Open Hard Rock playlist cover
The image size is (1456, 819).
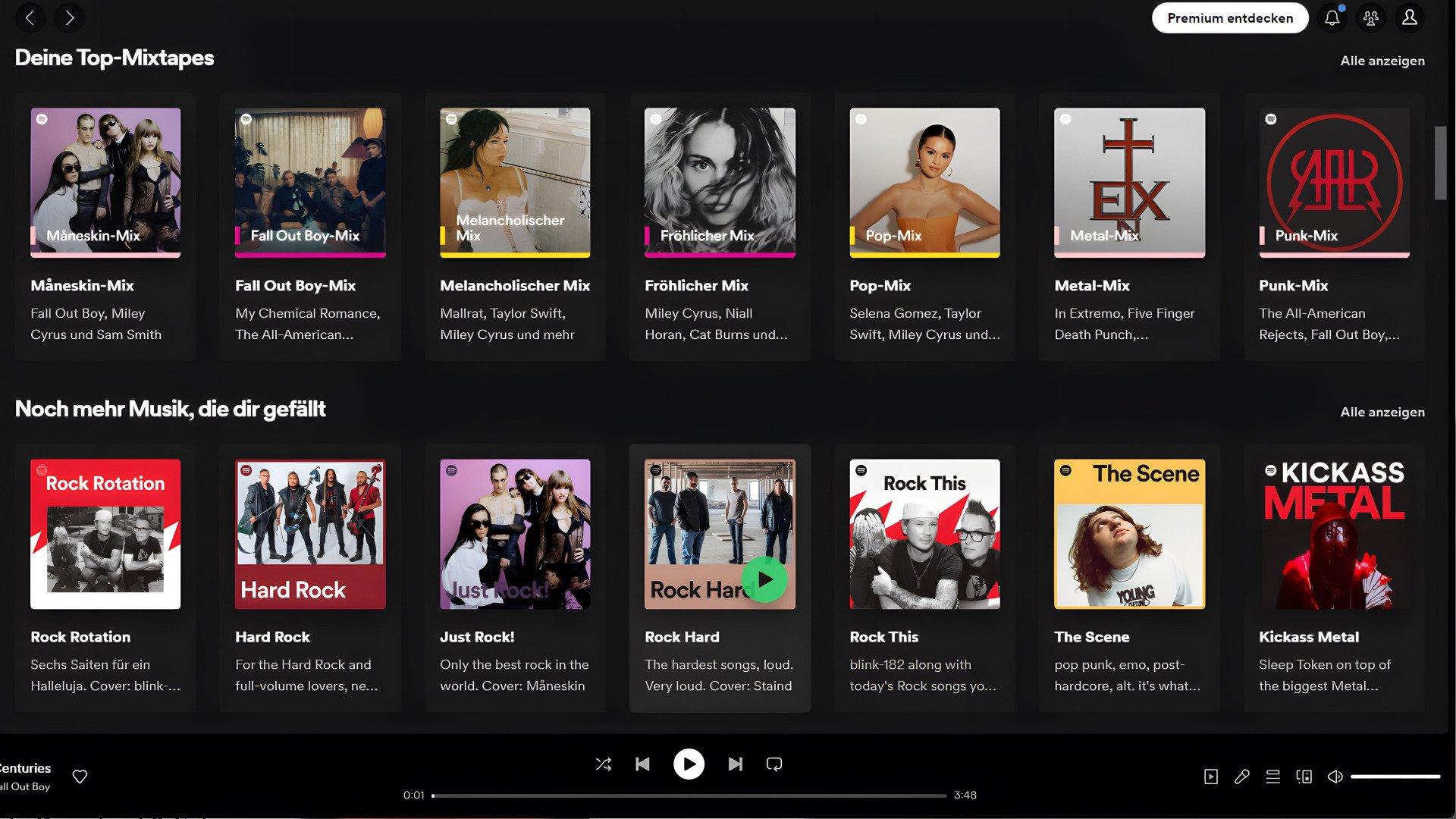coord(310,534)
